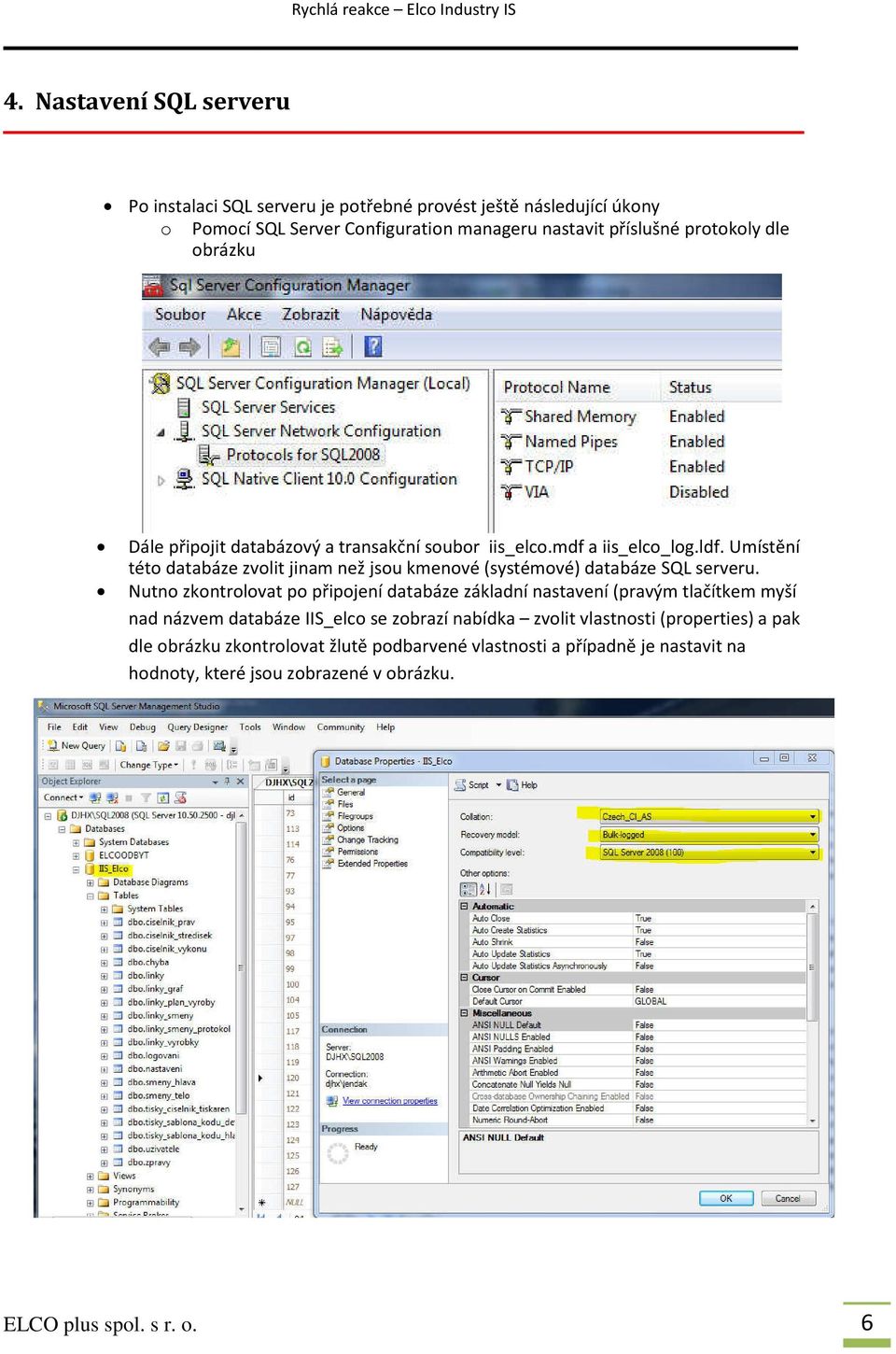
Task: Select Extended Properties page
Action: (372, 865)
